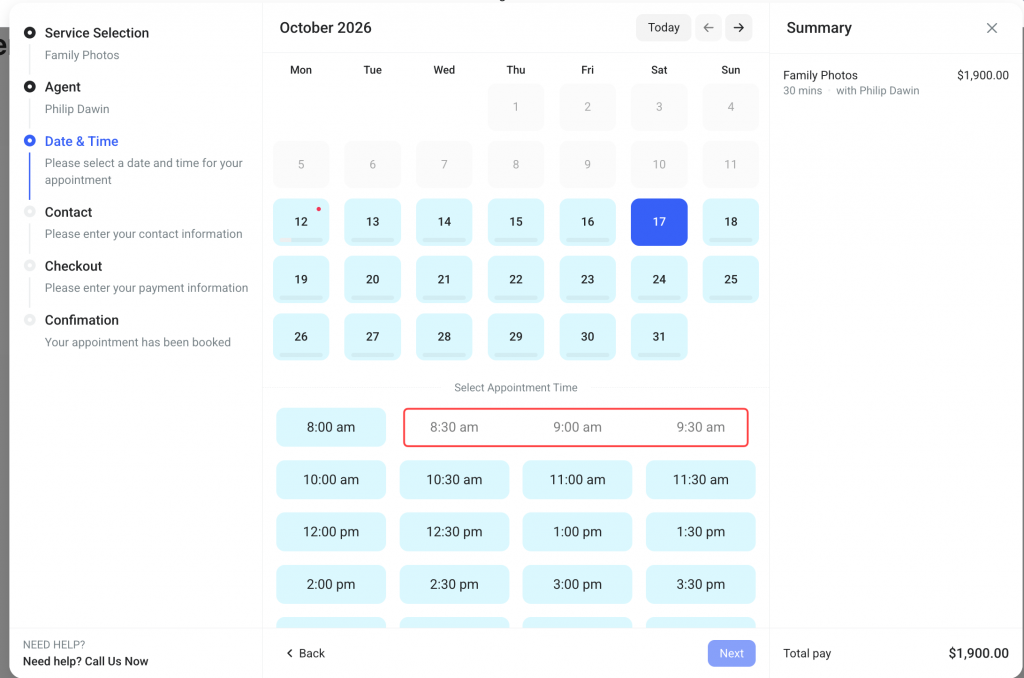
Task: Select the 1:00 pm time slot
Action: 577,532
